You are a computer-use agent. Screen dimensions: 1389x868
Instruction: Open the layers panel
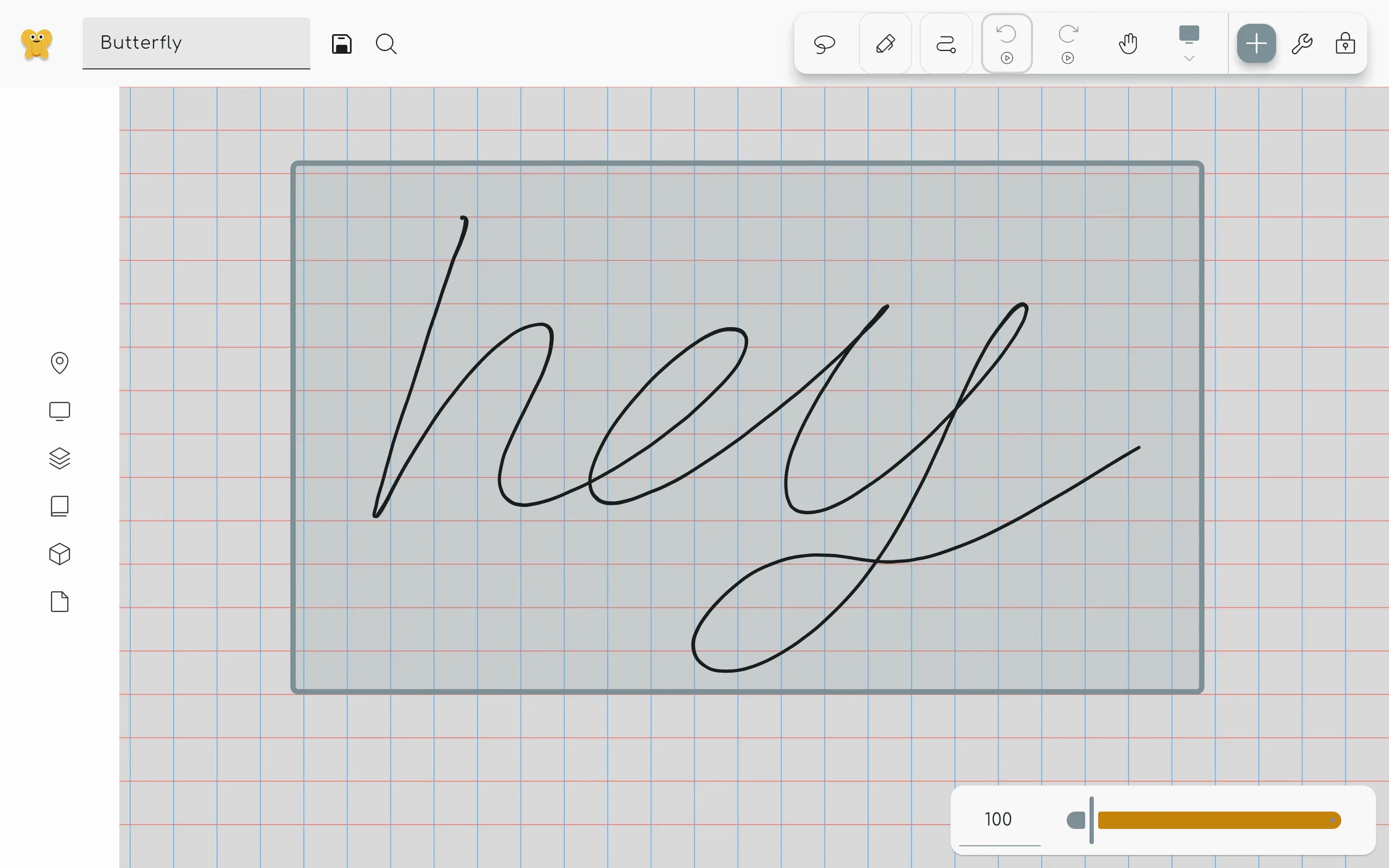click(60, 458)
